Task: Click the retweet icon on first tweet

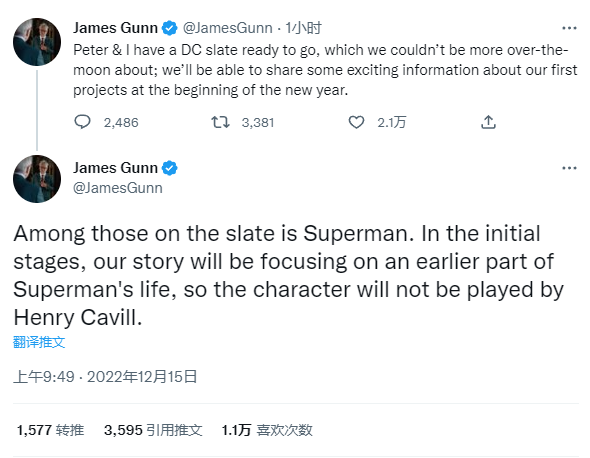Action: coord(220,122)
